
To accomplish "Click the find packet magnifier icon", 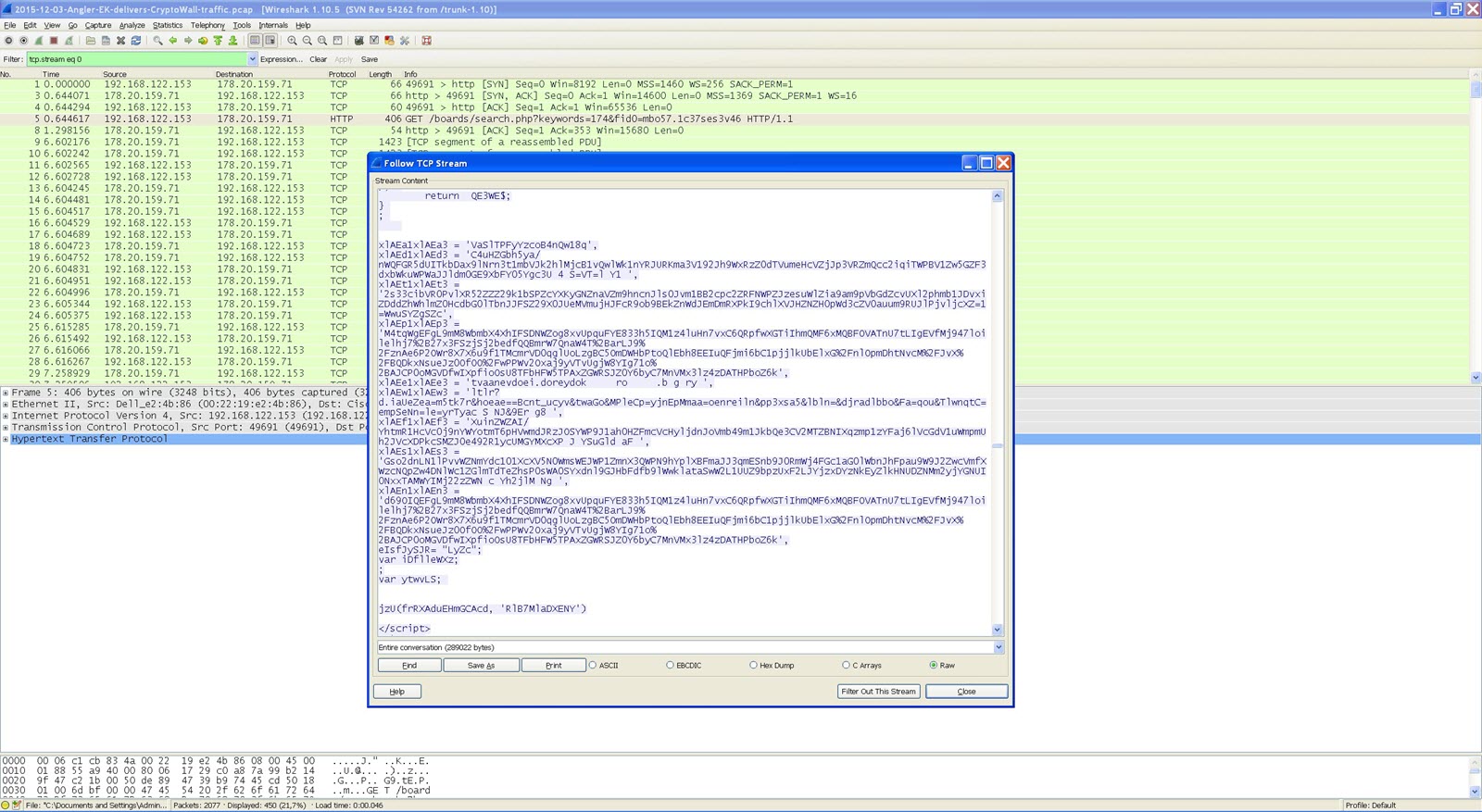I will click(x=157, y=41).
